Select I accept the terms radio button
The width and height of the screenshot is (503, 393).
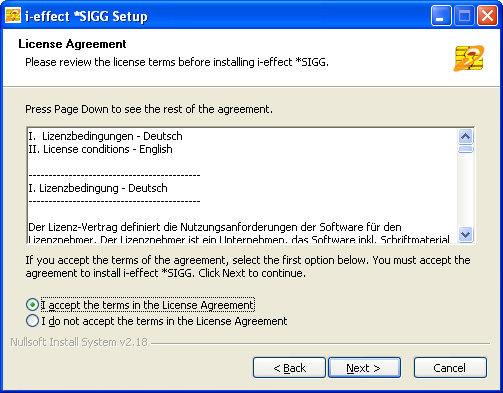pyautogui.click(x=32, y=305)
